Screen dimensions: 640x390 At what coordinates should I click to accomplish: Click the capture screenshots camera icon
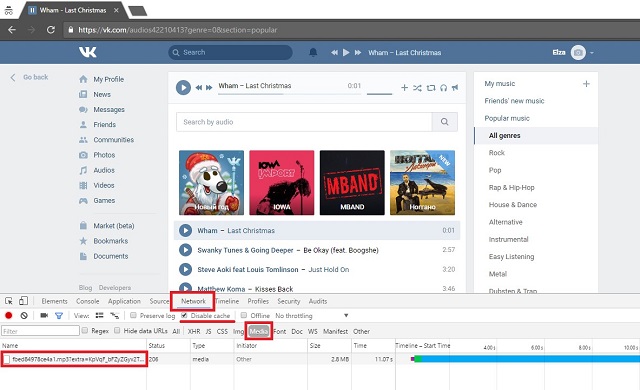click(x=44, y=315)
